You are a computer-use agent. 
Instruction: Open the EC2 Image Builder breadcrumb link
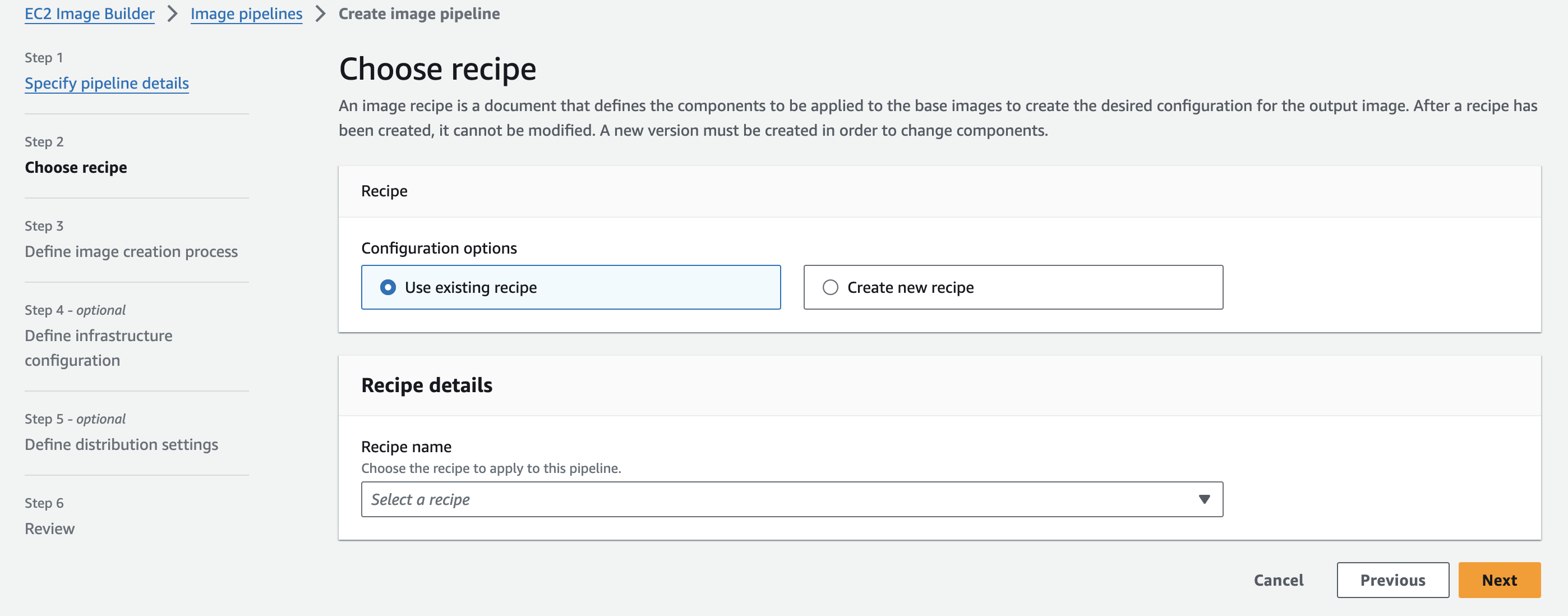pyautogui.click(x=90, y=13)
